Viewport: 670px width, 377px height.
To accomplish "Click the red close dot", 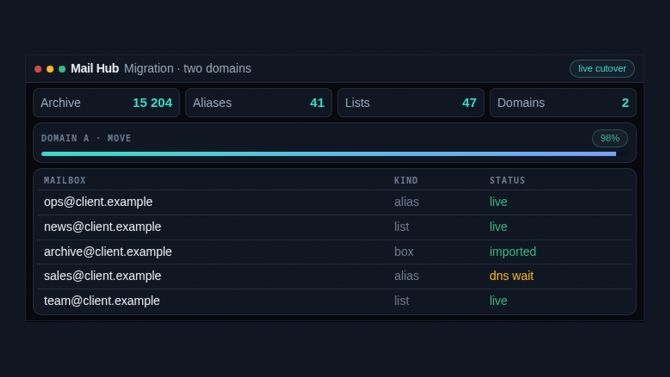I will (x=38, y=69).
